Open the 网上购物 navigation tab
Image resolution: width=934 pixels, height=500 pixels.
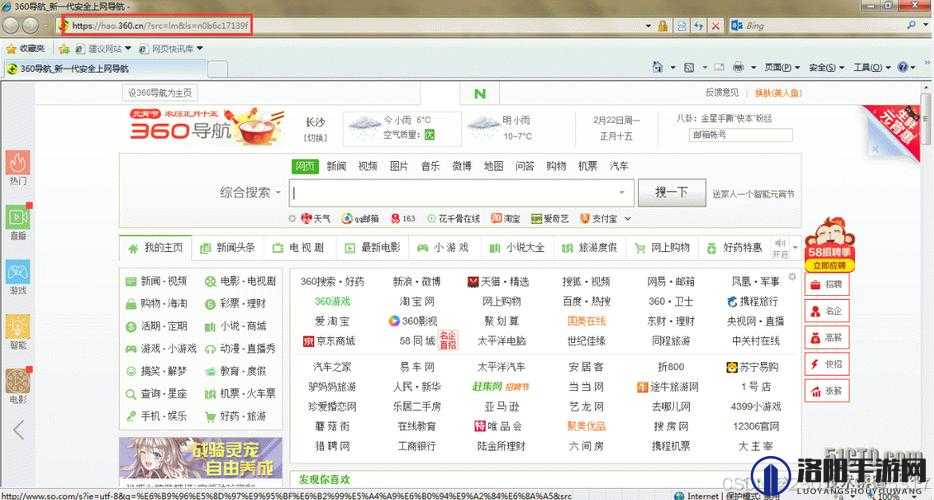pyautogui.click(x=662, y=247)
